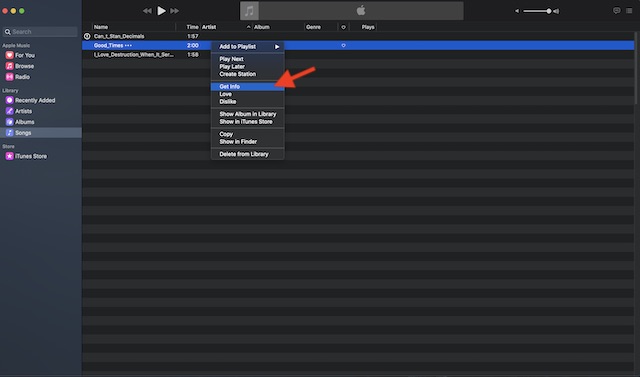
Task: Open Radio in the sidebar
Action: (x=22, y=77)
